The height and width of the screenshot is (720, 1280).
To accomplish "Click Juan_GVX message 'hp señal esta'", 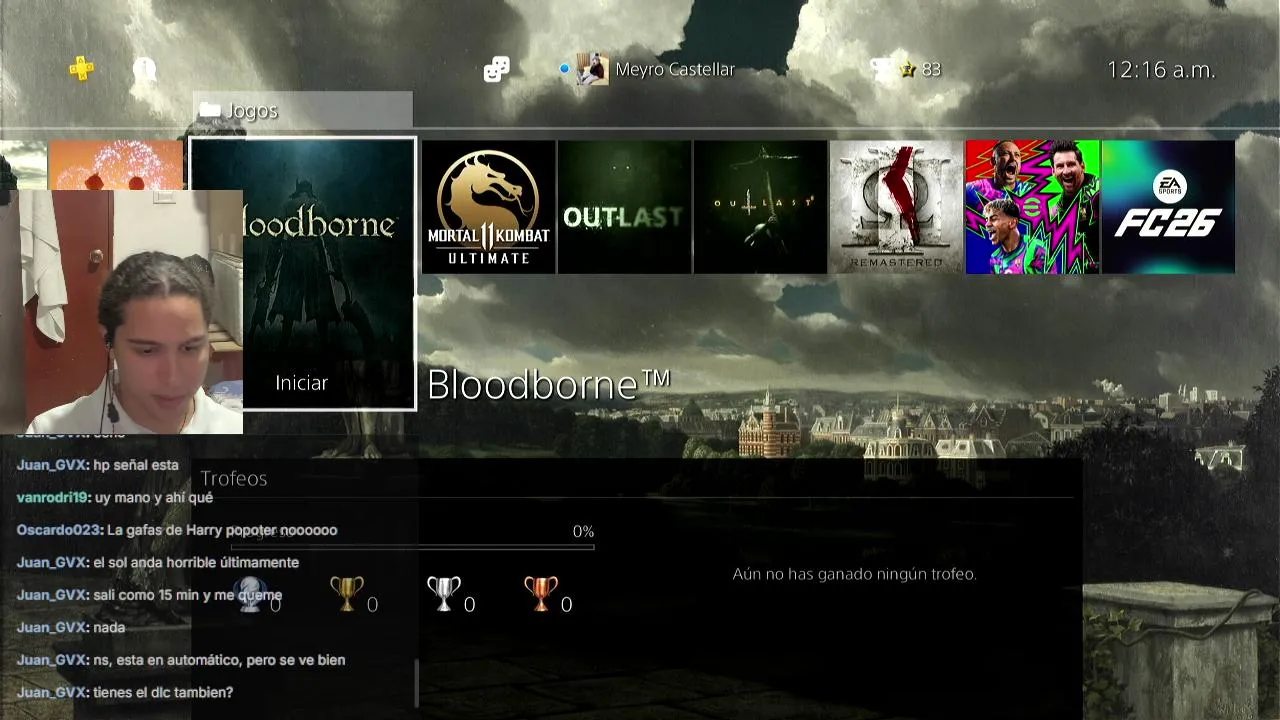I will click(98, 465).
